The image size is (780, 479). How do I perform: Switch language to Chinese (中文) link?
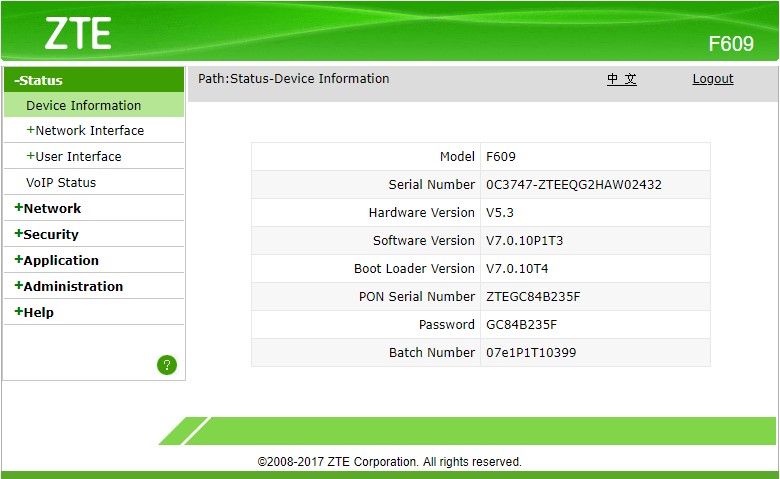pos(622,79)
